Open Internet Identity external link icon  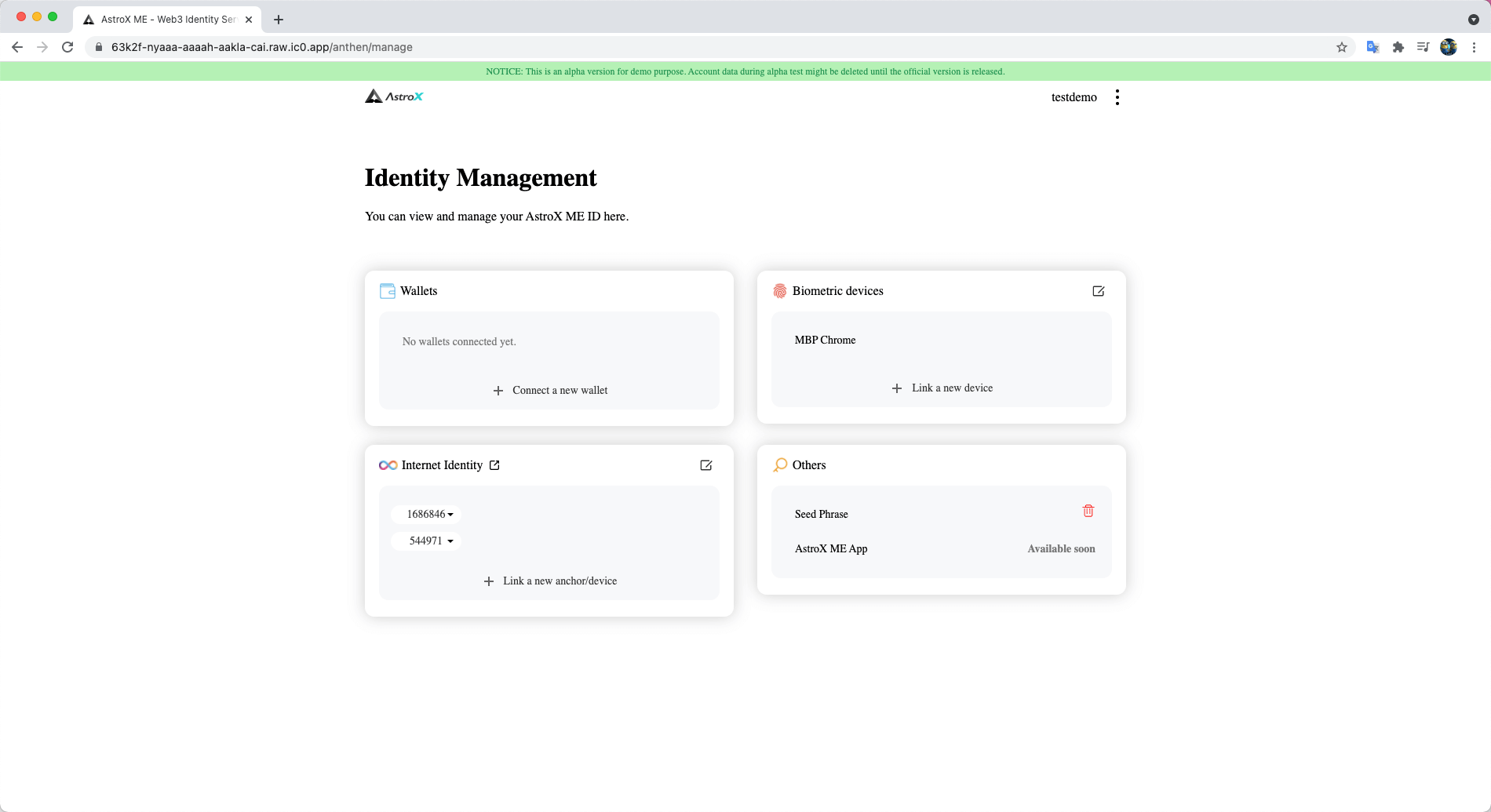(494, 465)
